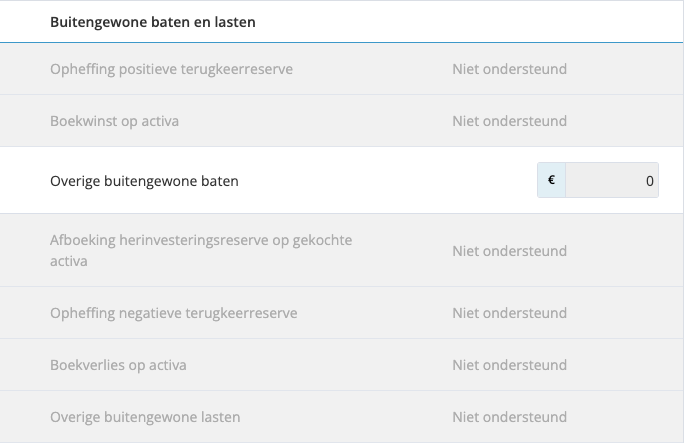This screenshot has width=684, height=443.
Task: Select the Overige buitengewone lasten label
Action: click(145, 417)
